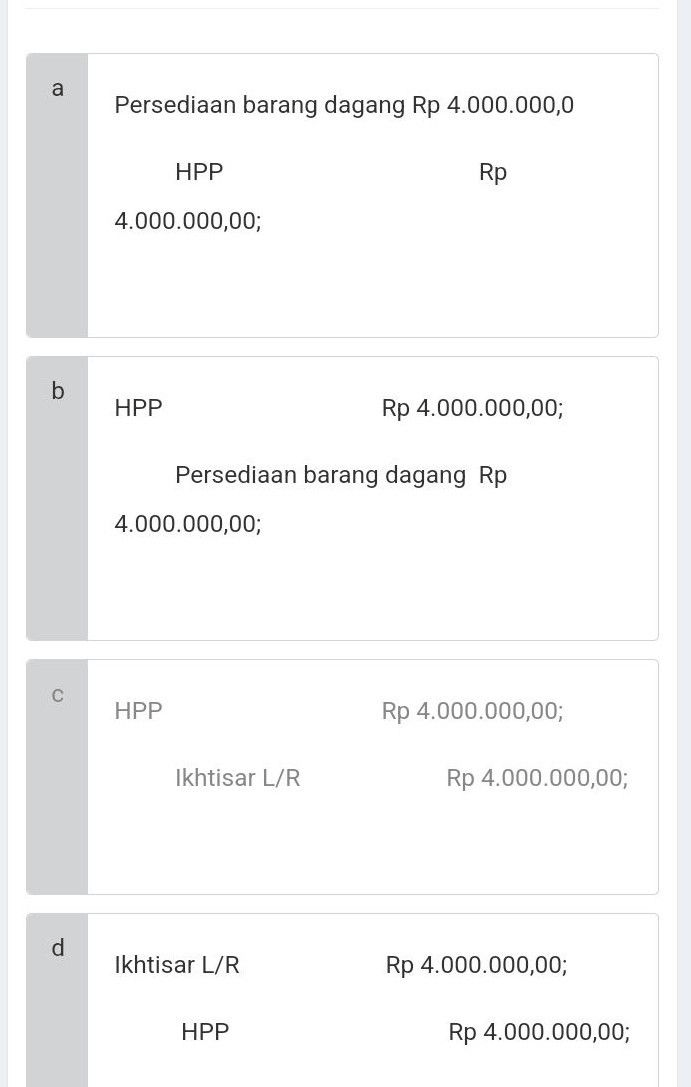This screenshot has width=691, height=1087.
Task: Select answer option a letter label
Action: [57, 89]
